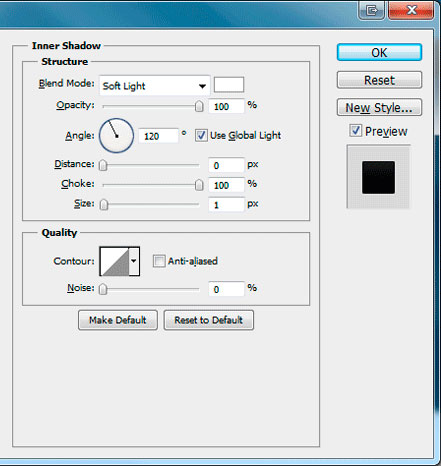Enable the Anti-aliased checkbox
The width and height of the screenshot is (441, 466).
pyautogui.click(x=159, y=261)
